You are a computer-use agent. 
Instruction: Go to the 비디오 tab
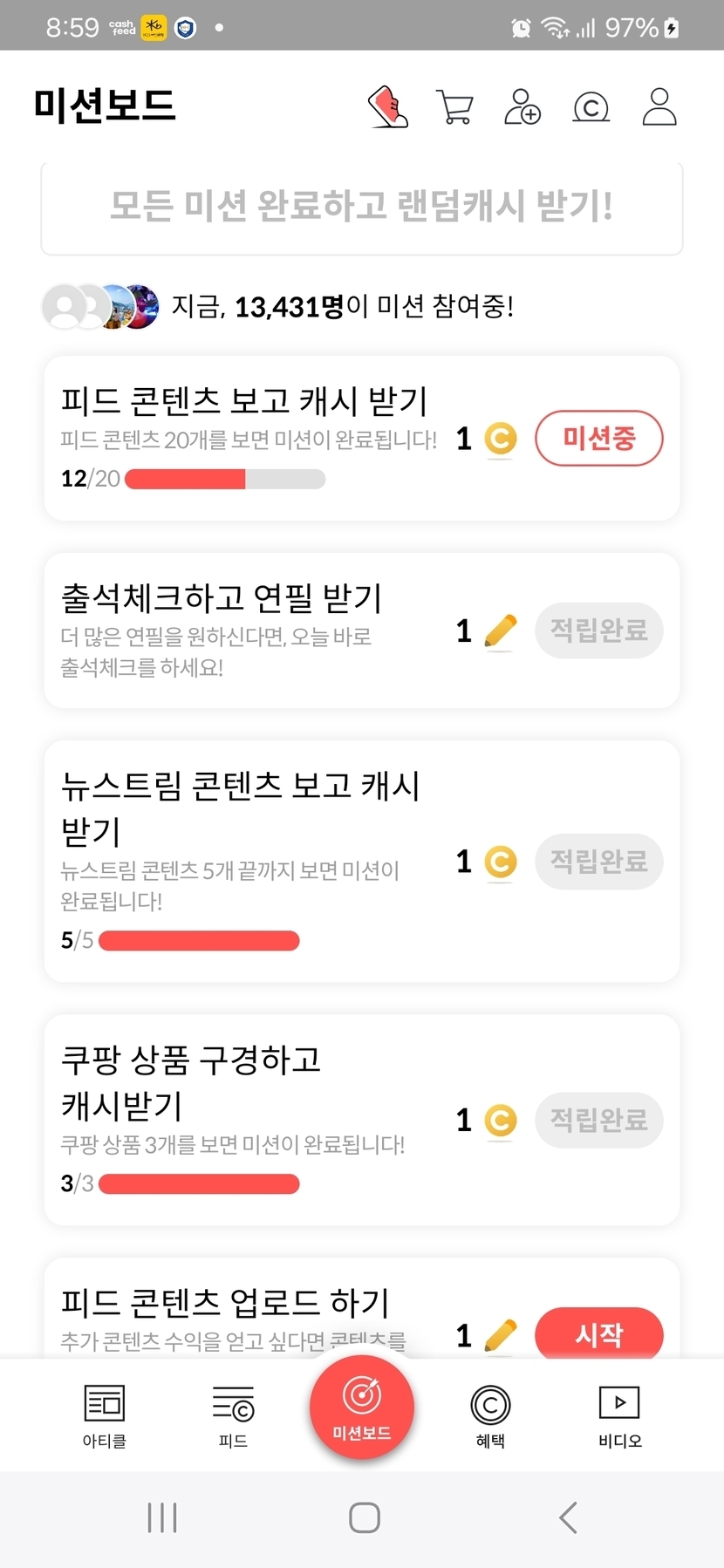pyautogui.click(x=619, y=1415)
